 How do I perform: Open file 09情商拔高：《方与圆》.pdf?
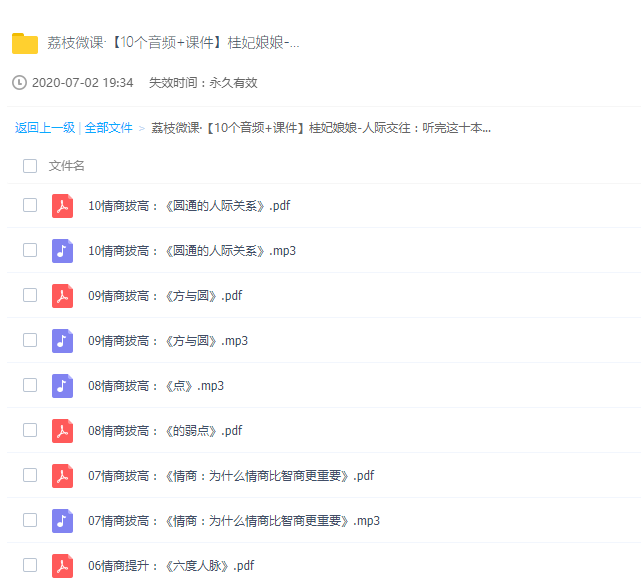tap(165, 295)
